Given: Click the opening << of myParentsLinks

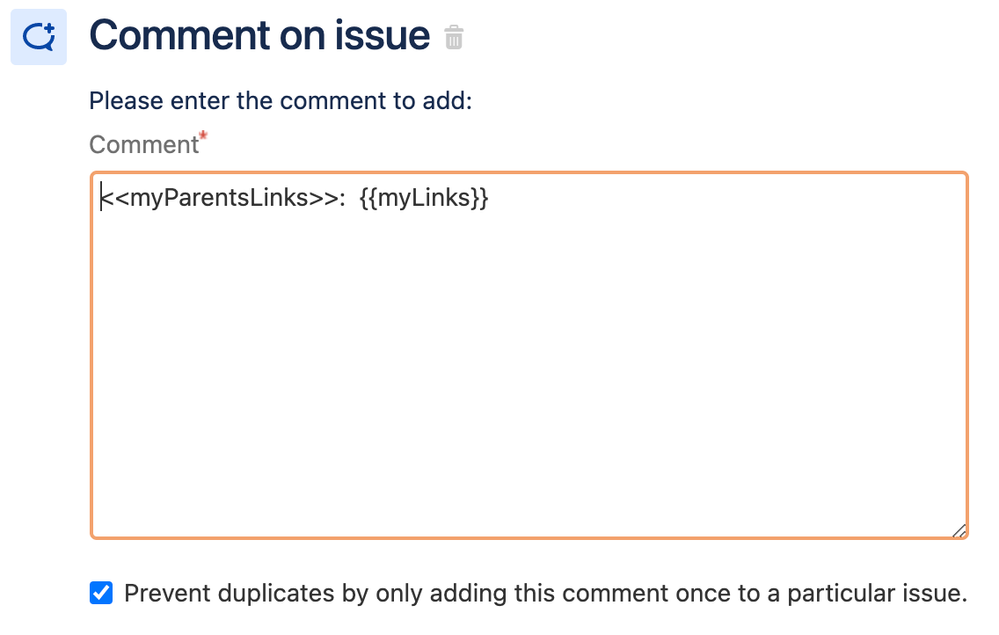Looking at the screenshot, I should (115, 197).
